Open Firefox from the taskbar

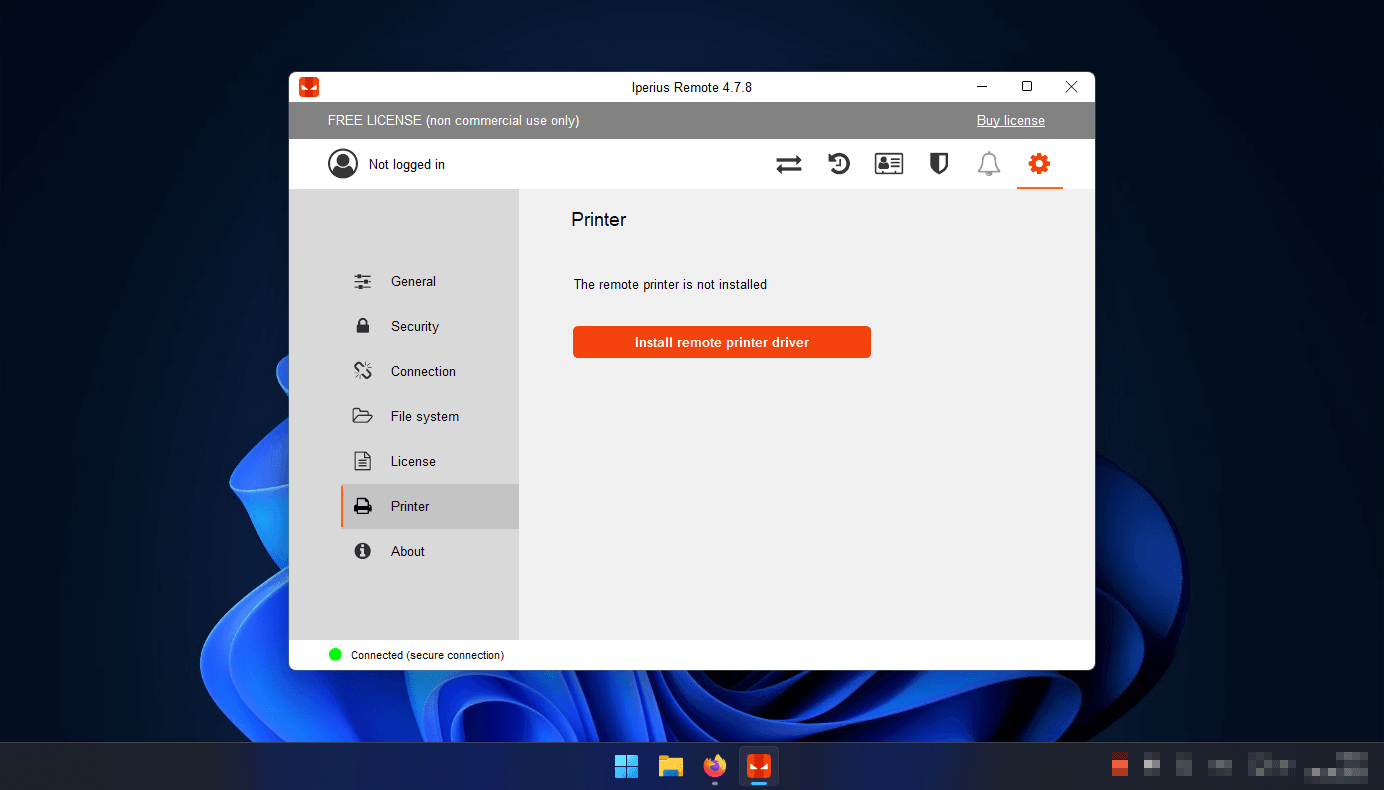click(x=715, y=767)
